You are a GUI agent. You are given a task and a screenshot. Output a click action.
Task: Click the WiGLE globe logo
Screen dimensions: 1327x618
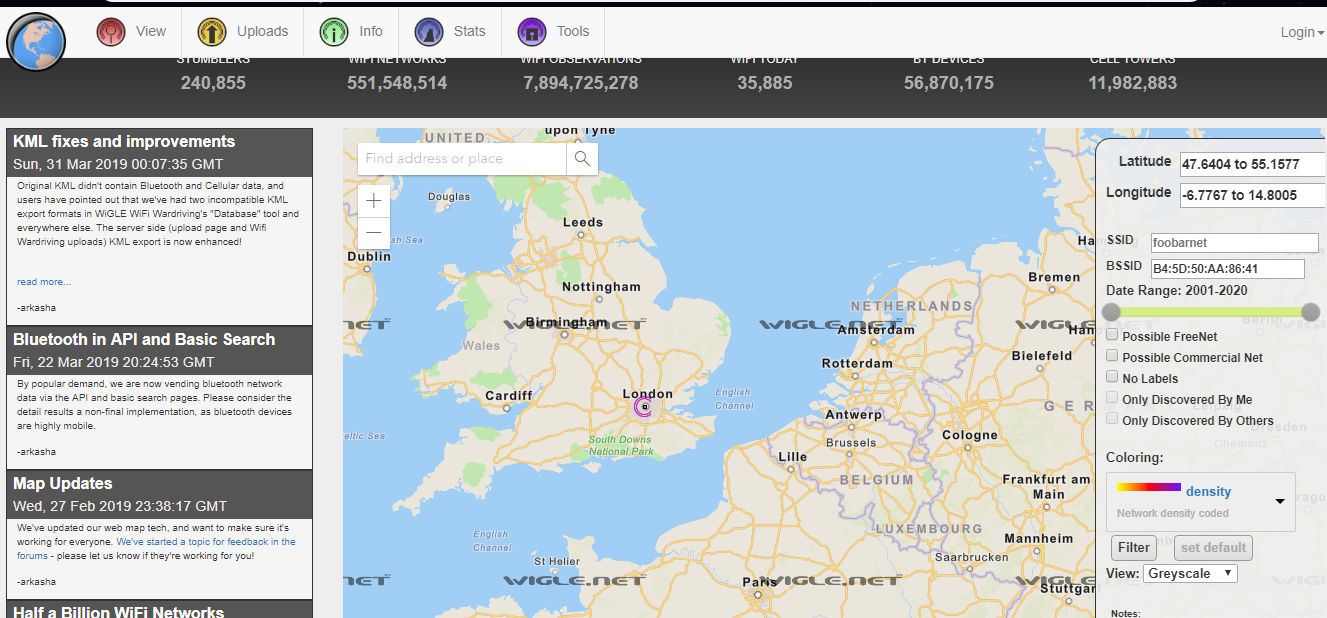pos(36,44)
